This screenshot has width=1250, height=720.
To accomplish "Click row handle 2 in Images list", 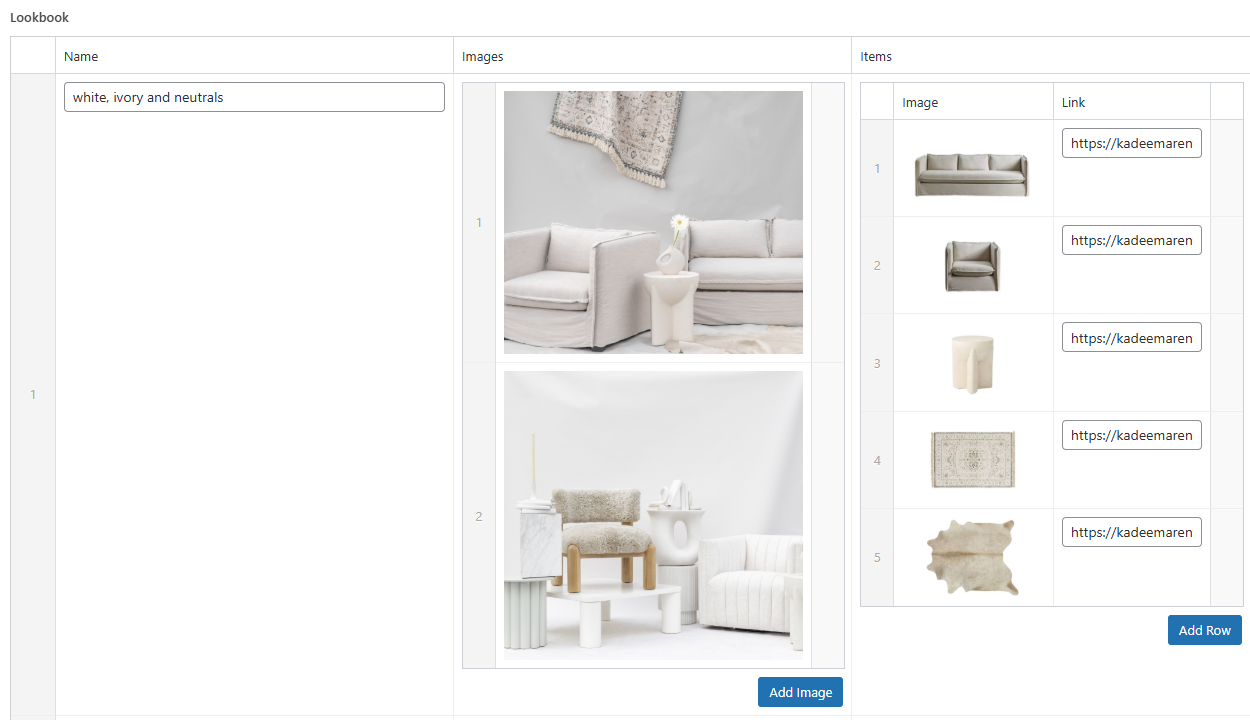I will (479, 516).
